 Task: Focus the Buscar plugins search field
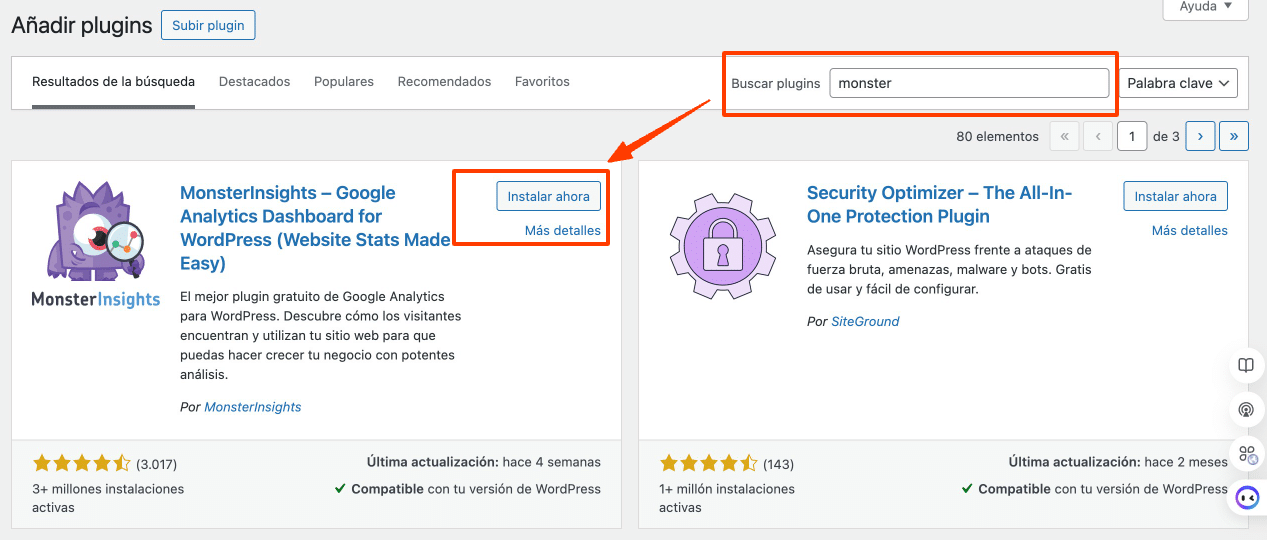point(968,83)
